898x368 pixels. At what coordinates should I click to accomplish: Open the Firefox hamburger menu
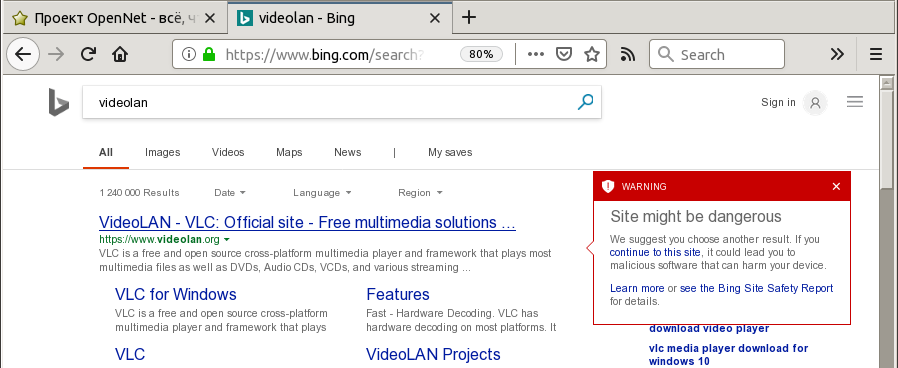tap(876, 54)
